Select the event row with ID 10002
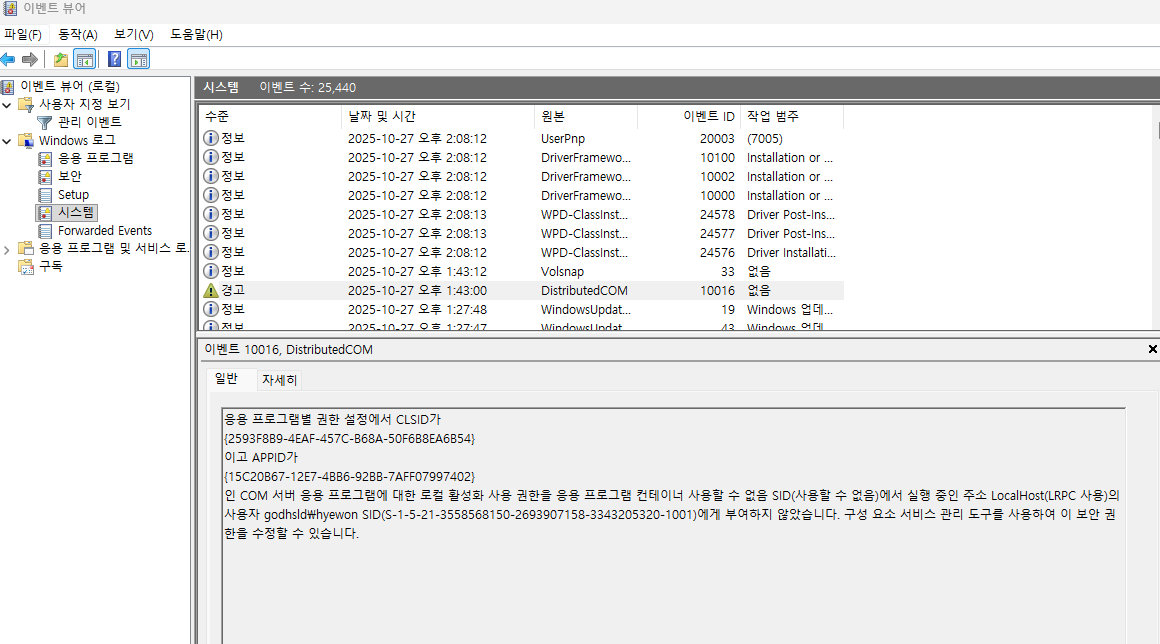 (x=522, y=177)
